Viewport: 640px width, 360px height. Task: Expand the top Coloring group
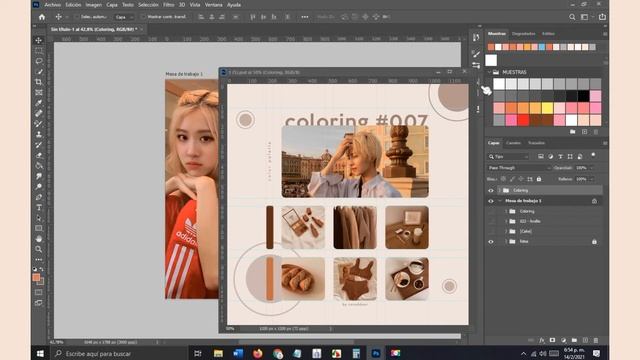tap(500, 191)
